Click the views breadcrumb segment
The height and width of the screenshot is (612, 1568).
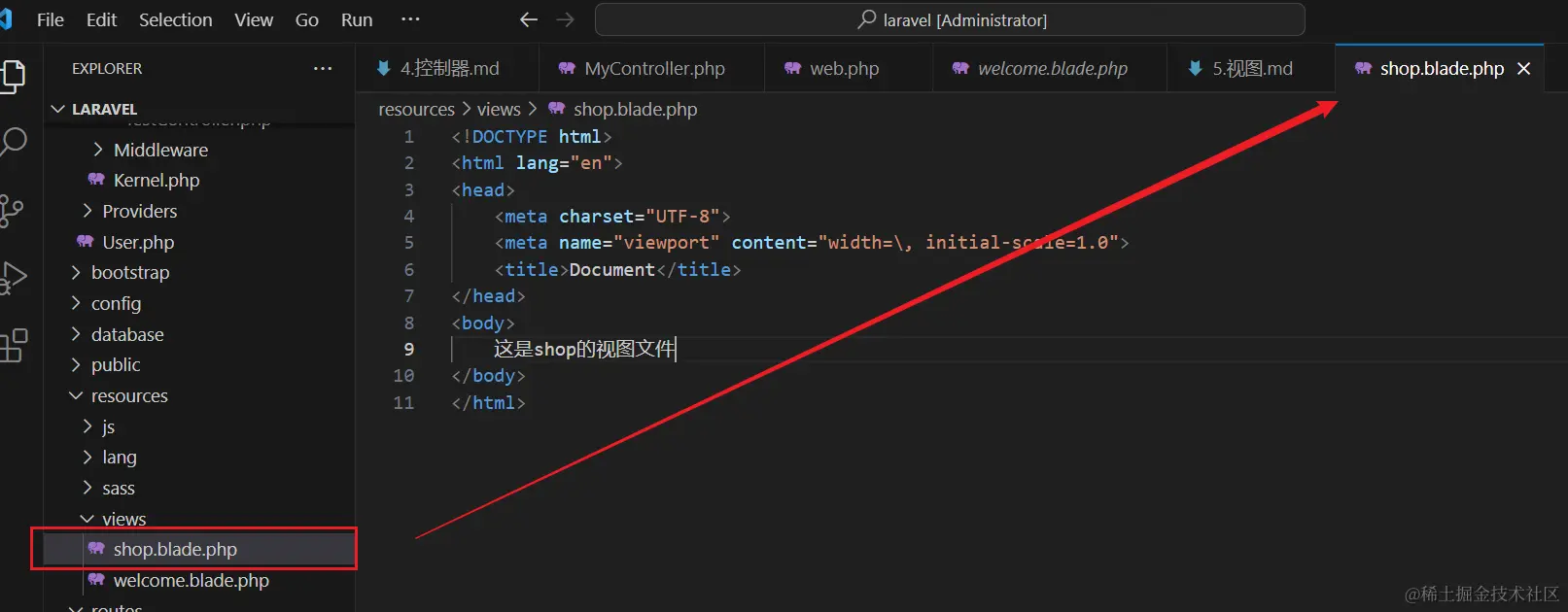[499, 109]
